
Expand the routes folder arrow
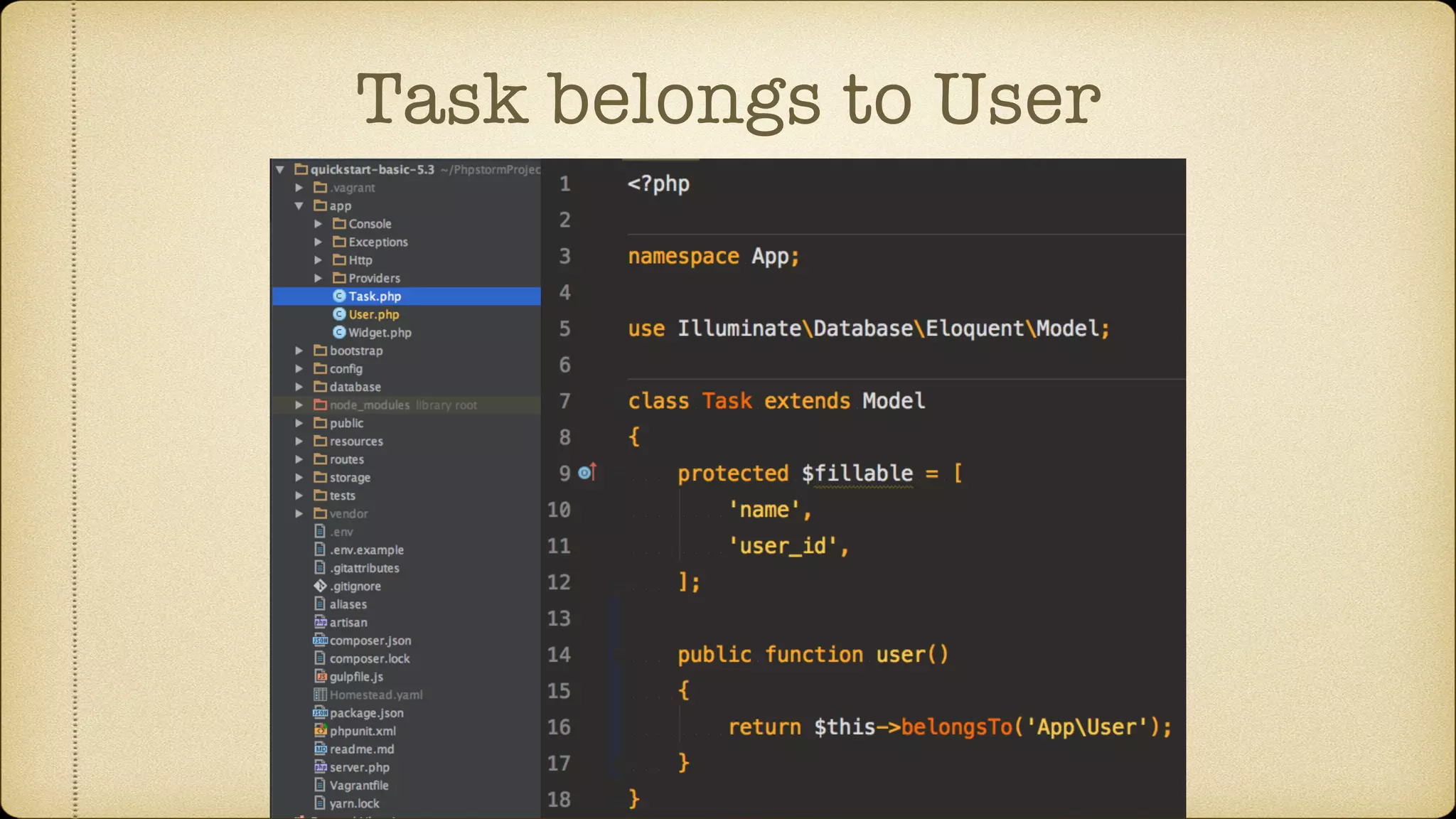point(299,459)
